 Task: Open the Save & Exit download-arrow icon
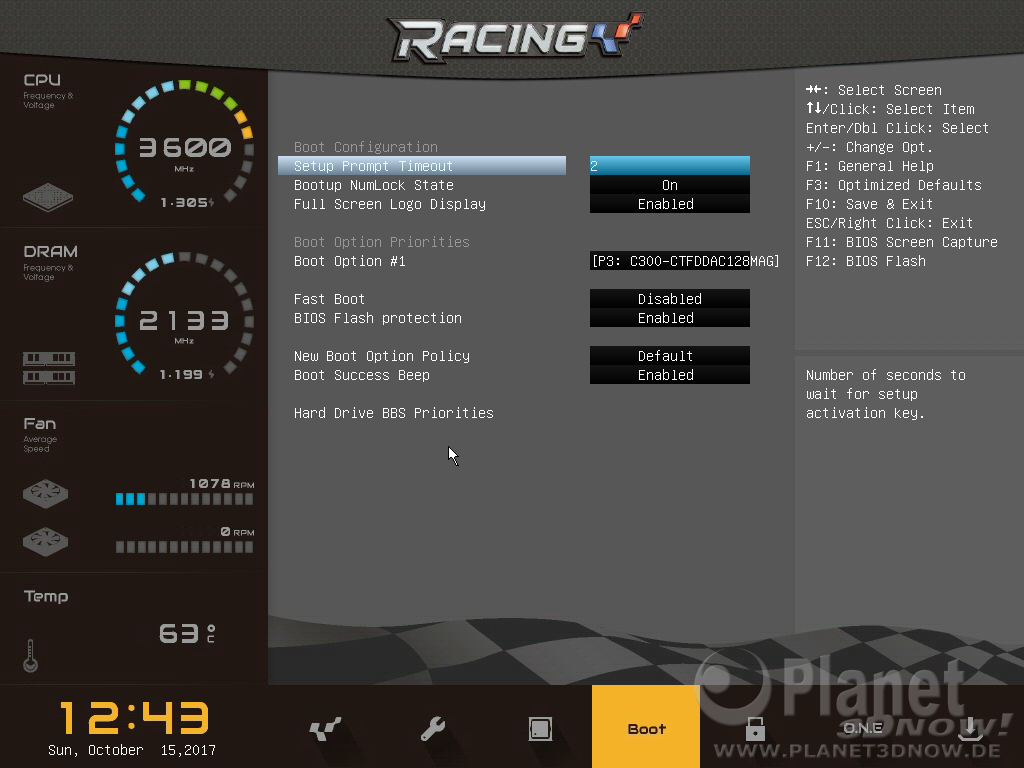(x=970, y=728)
